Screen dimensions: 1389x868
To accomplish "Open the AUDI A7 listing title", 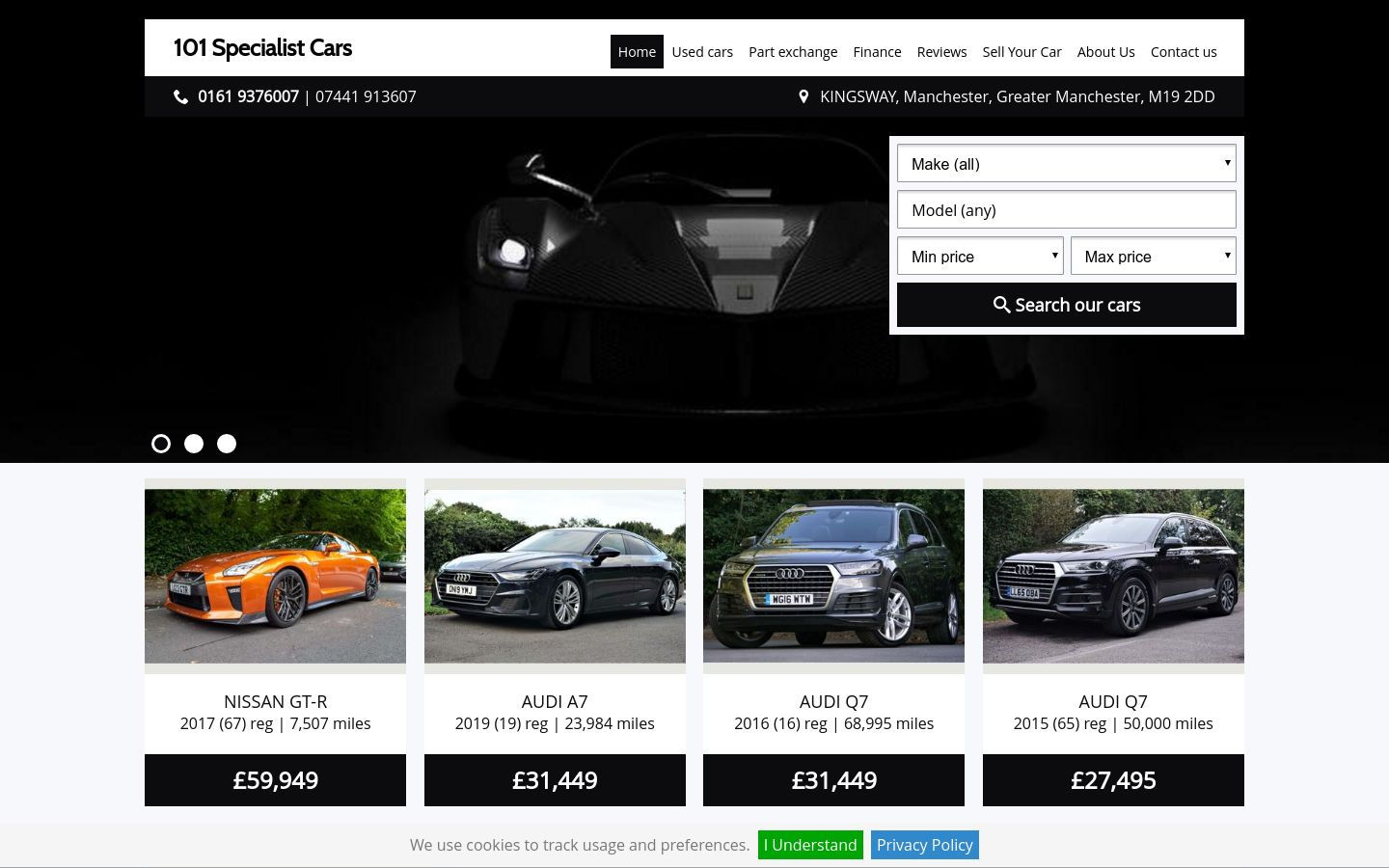I will [555, 701].
